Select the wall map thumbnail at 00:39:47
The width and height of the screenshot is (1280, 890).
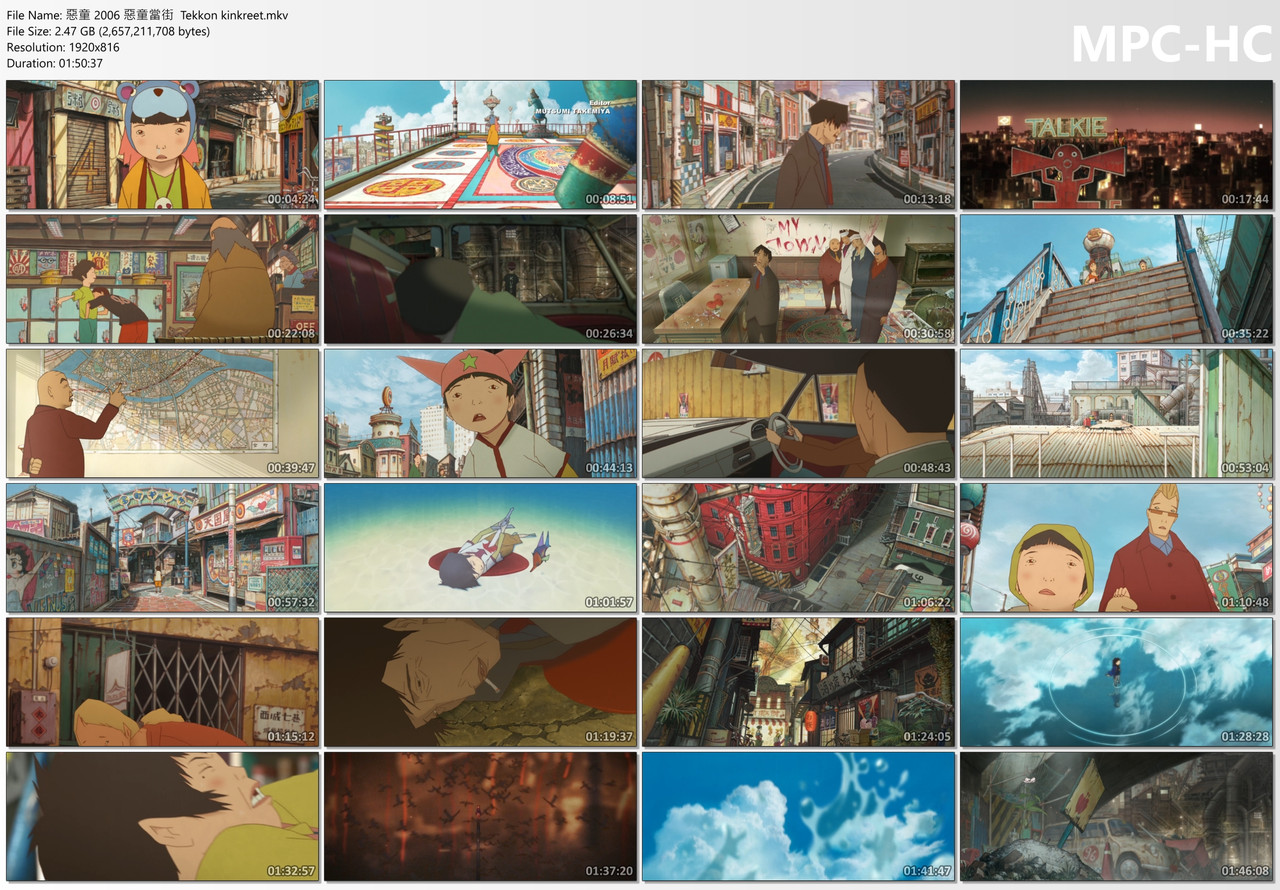[163, 414]
